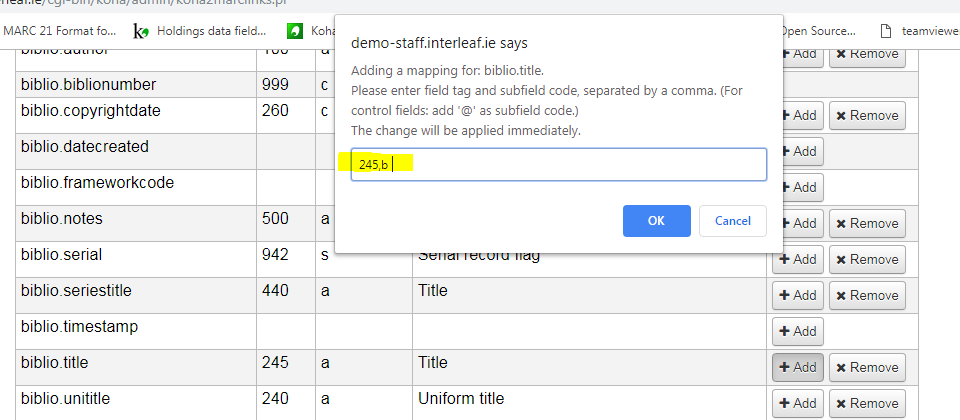
Task: Open the MARC 21 Format bookmark
Action: pyautogui.click(x=60, y=31)
